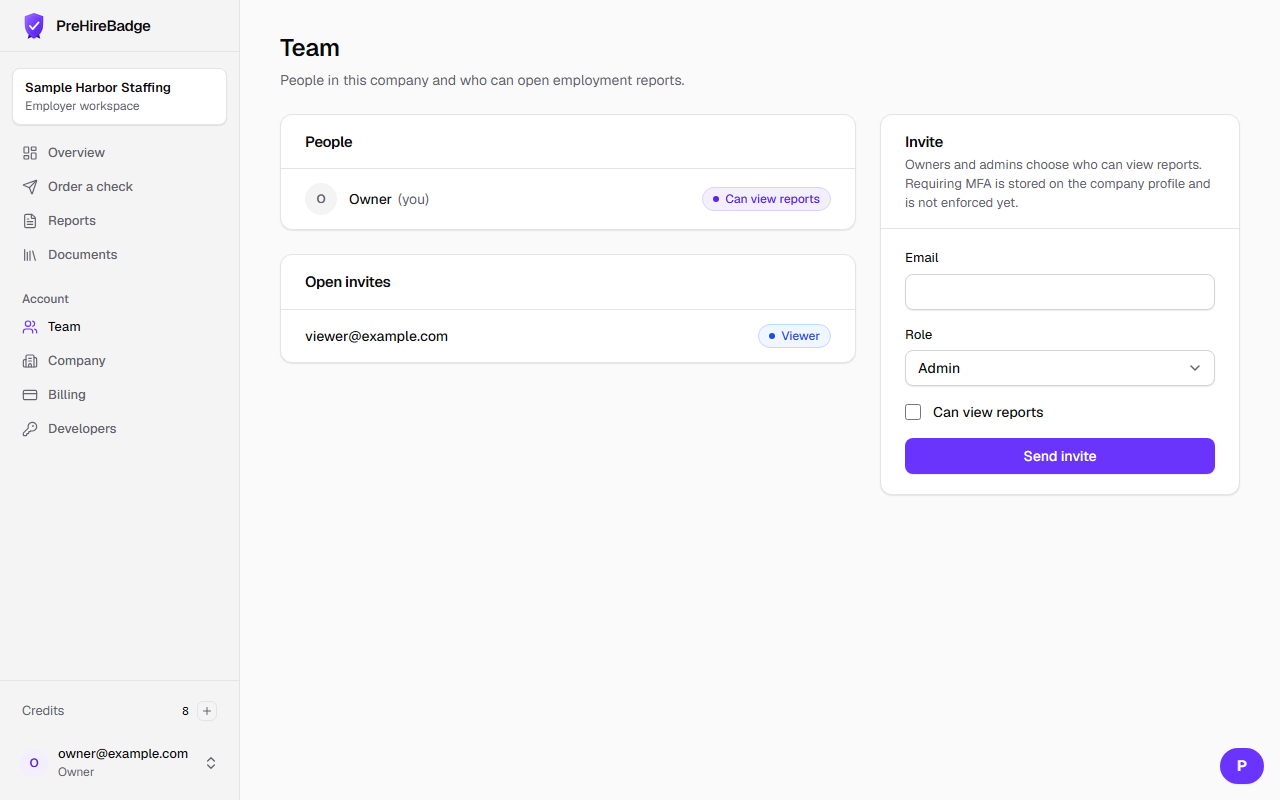Click the PreHireBadge brand name
The image size is (1280, 800).
coord(103,26)
